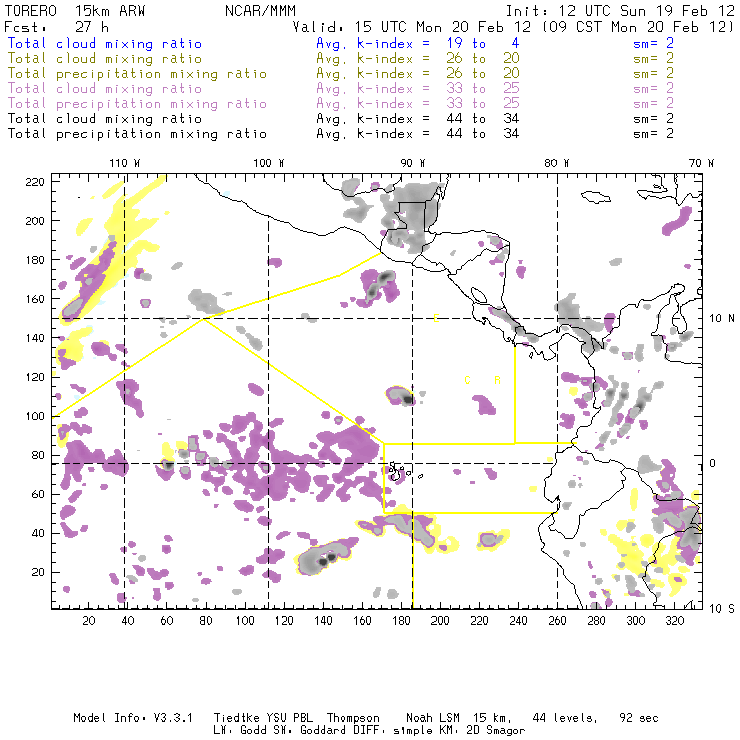Image resolution: width=740 pixels, height=740 pixels.
Task: Click the '110 W' longitude label
Action: point(125,163)
